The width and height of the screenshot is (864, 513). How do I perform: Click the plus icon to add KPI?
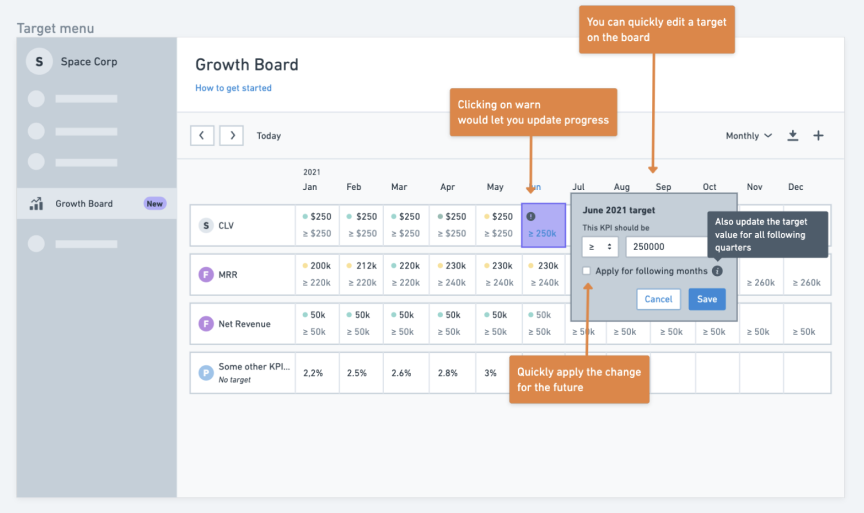(x=818, y=136)
